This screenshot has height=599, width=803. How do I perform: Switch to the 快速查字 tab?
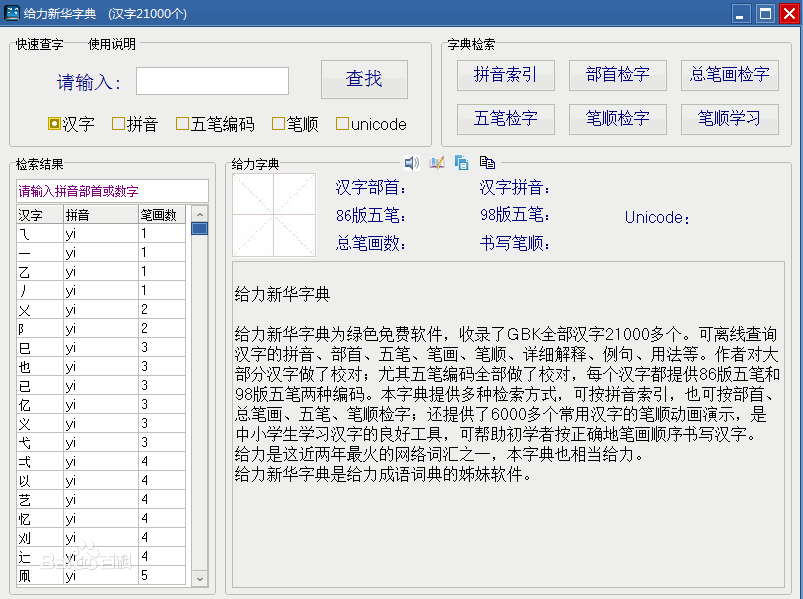tap(39, 44)
